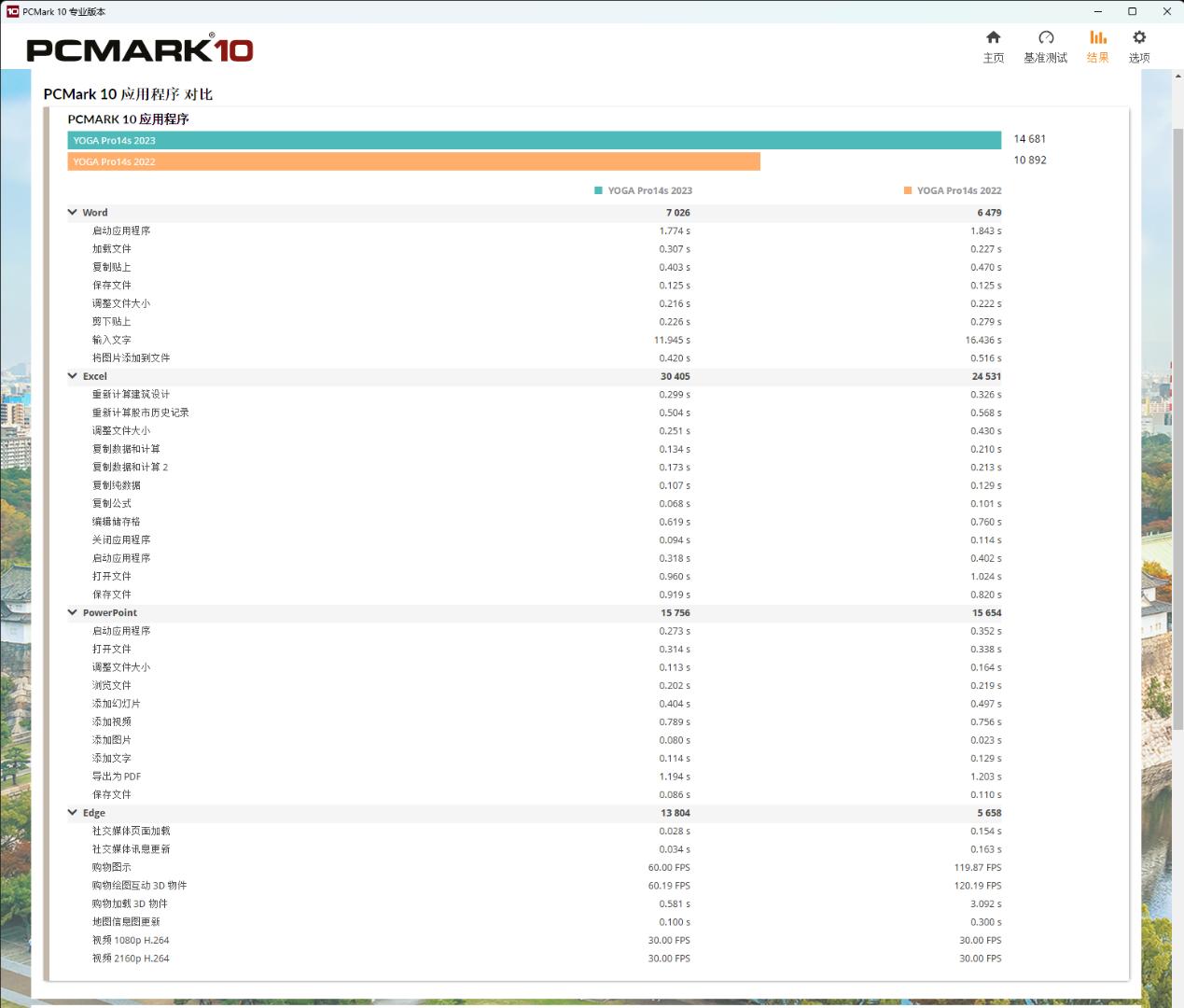1184x1008 pixels.
Task: Click the 视频 1080p H.264 row label
Action: coord(132,941)
